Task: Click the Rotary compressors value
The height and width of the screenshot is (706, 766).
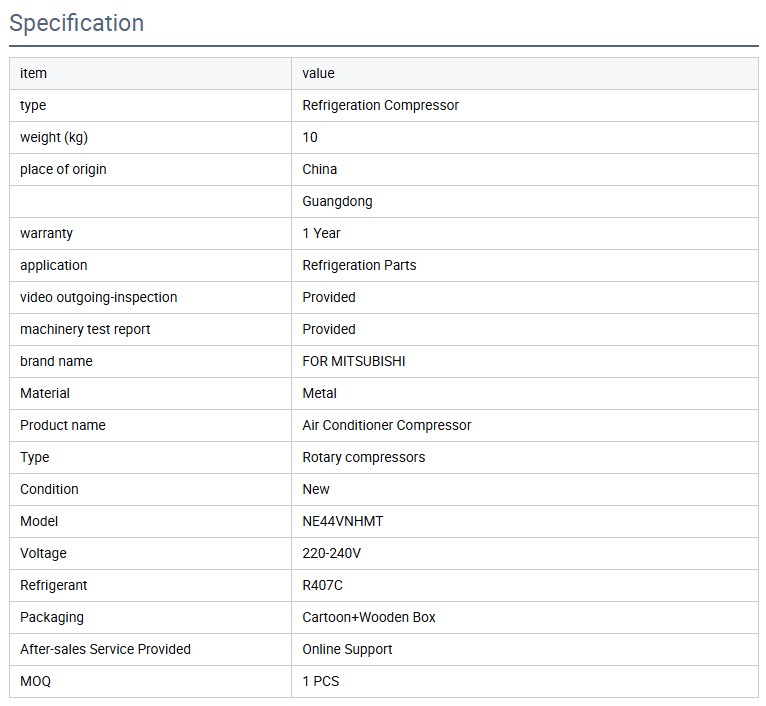Action: click(363, 457)
